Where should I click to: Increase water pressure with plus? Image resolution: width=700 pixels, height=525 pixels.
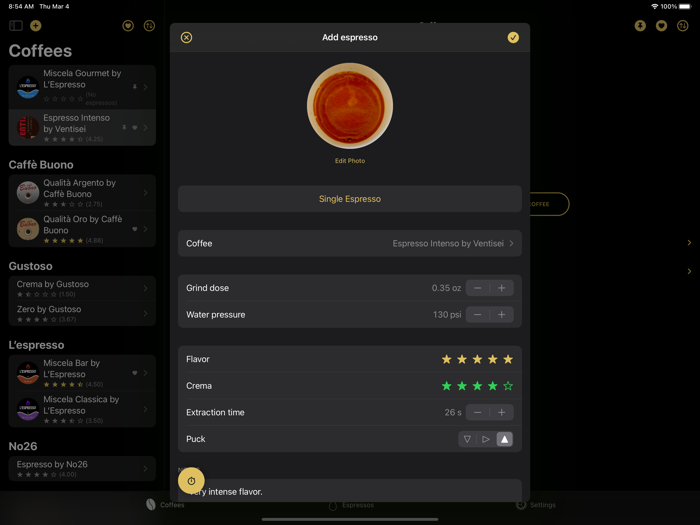pyautogui.click(x=502, y=315)
